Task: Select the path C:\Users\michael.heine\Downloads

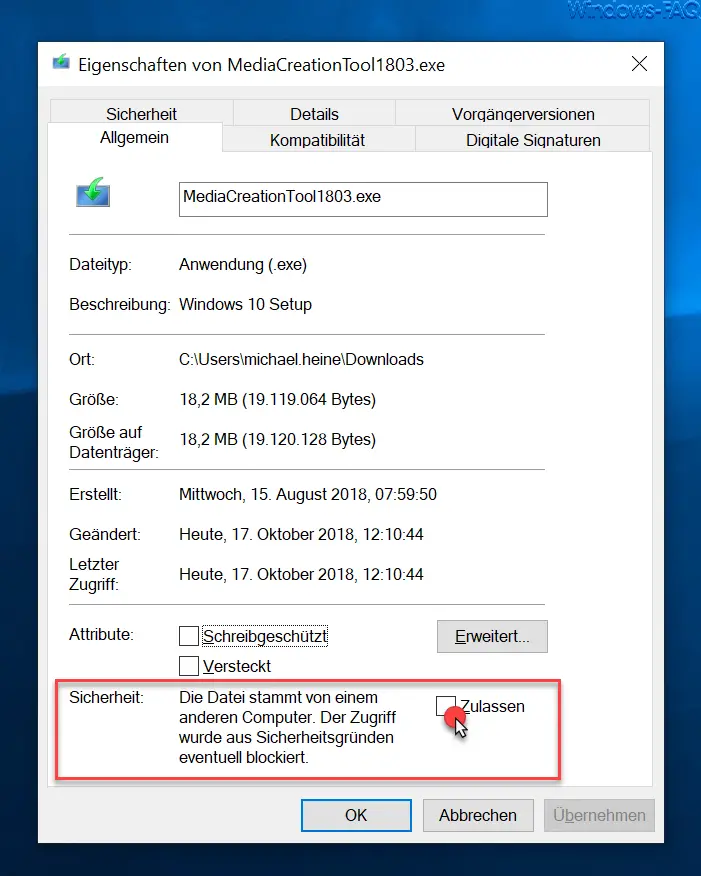Action: 301,359
